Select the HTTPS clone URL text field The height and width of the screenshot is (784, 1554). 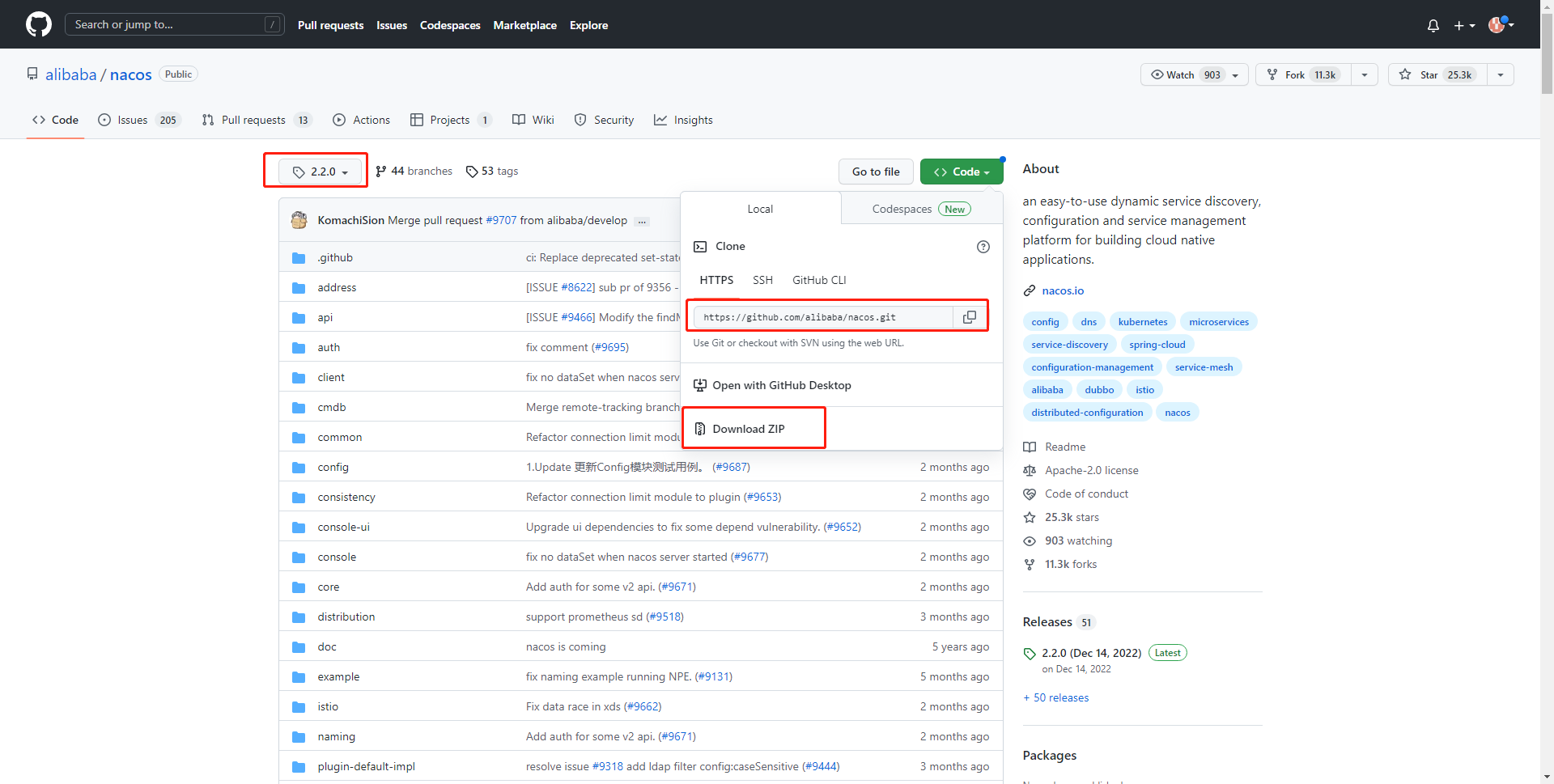(x=824, y=317)
